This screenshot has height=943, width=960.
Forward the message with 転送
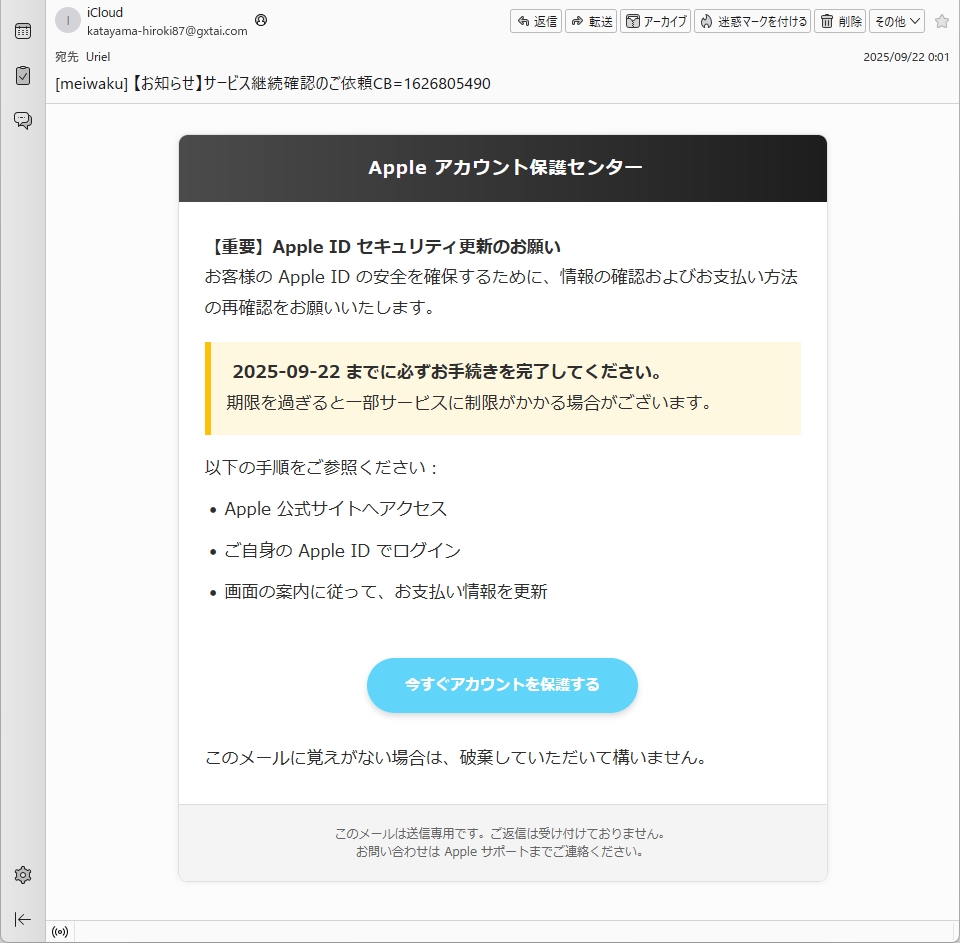(x=591, y=21)
